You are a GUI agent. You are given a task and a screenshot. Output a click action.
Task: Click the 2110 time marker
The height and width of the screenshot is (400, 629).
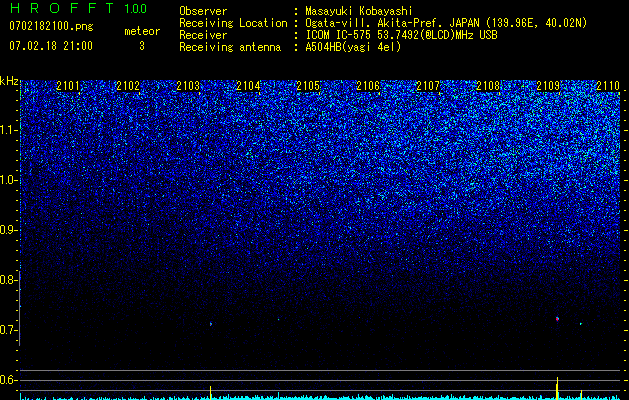tap(608, 86)
